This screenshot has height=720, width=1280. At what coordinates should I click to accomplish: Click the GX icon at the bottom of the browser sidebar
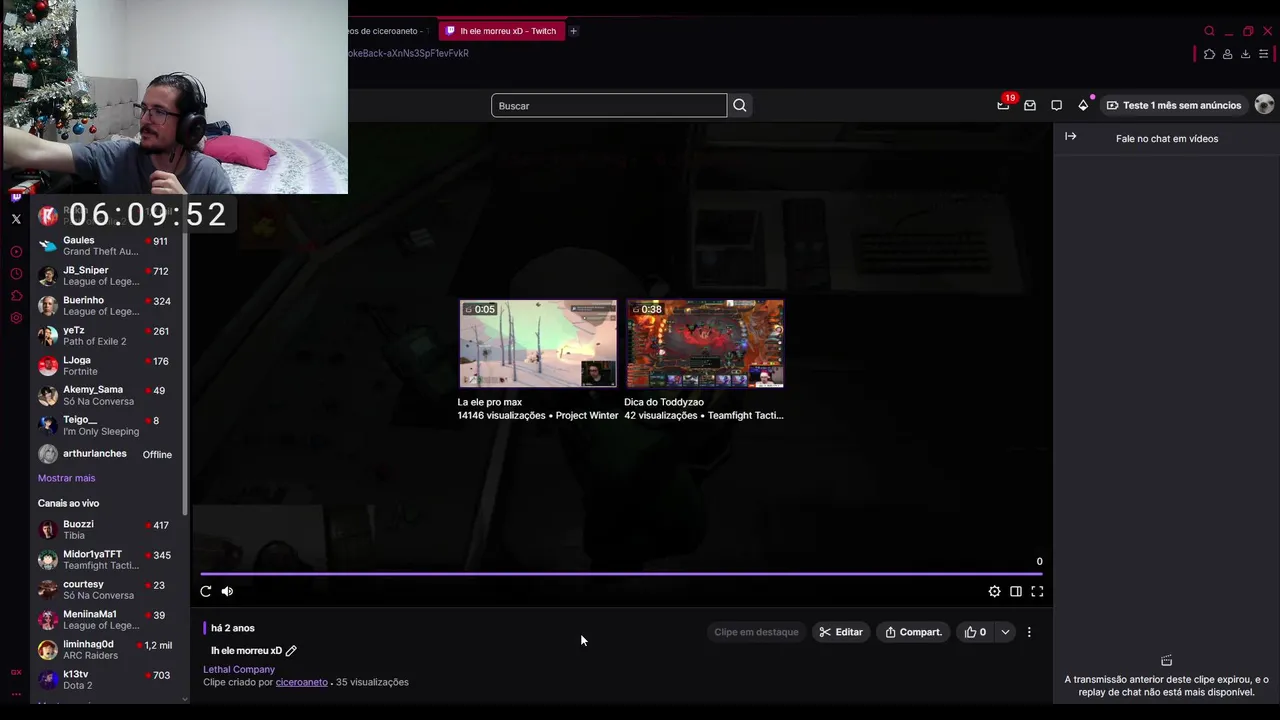[x=16, y=672]
